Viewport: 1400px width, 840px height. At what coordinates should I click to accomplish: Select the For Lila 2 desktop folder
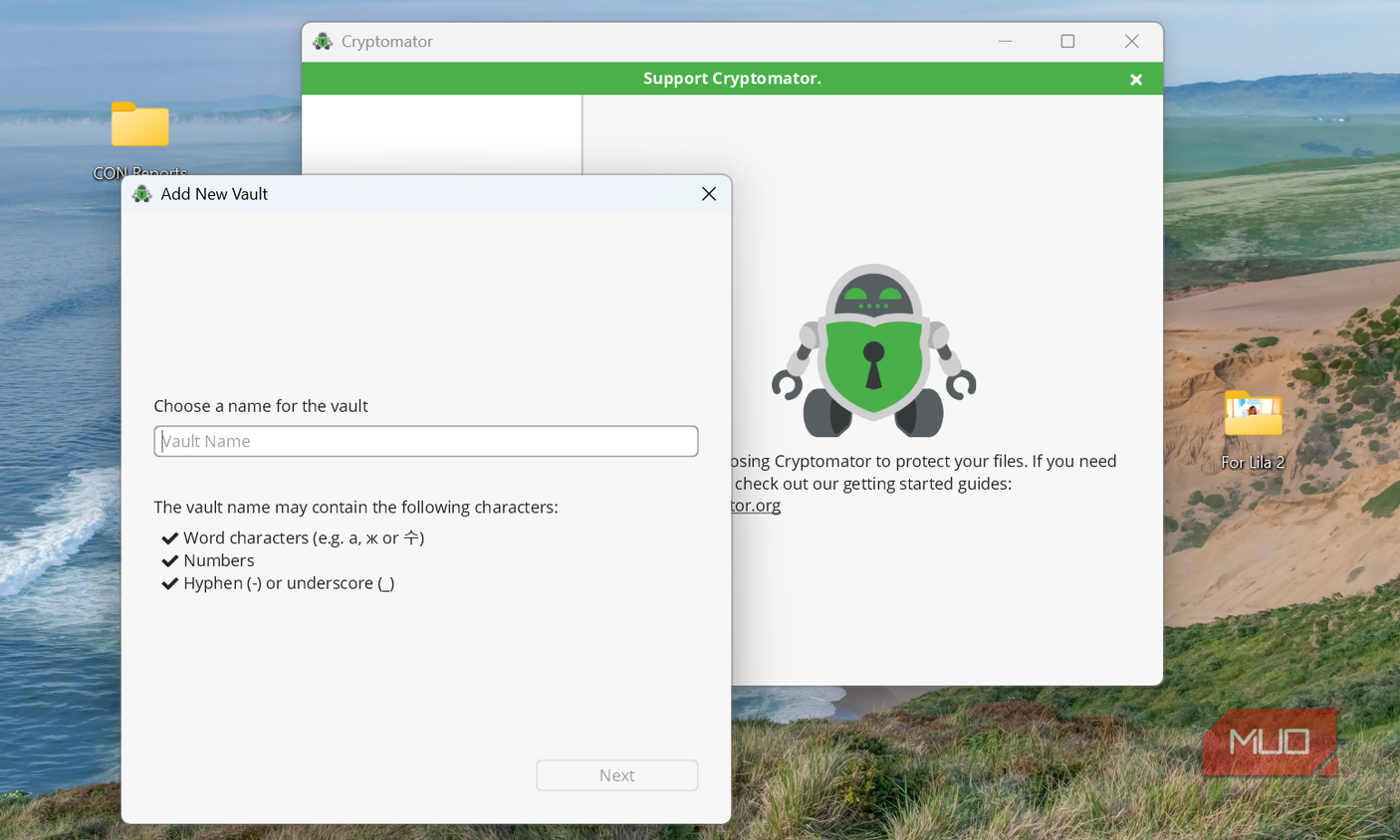point(1253,430)
